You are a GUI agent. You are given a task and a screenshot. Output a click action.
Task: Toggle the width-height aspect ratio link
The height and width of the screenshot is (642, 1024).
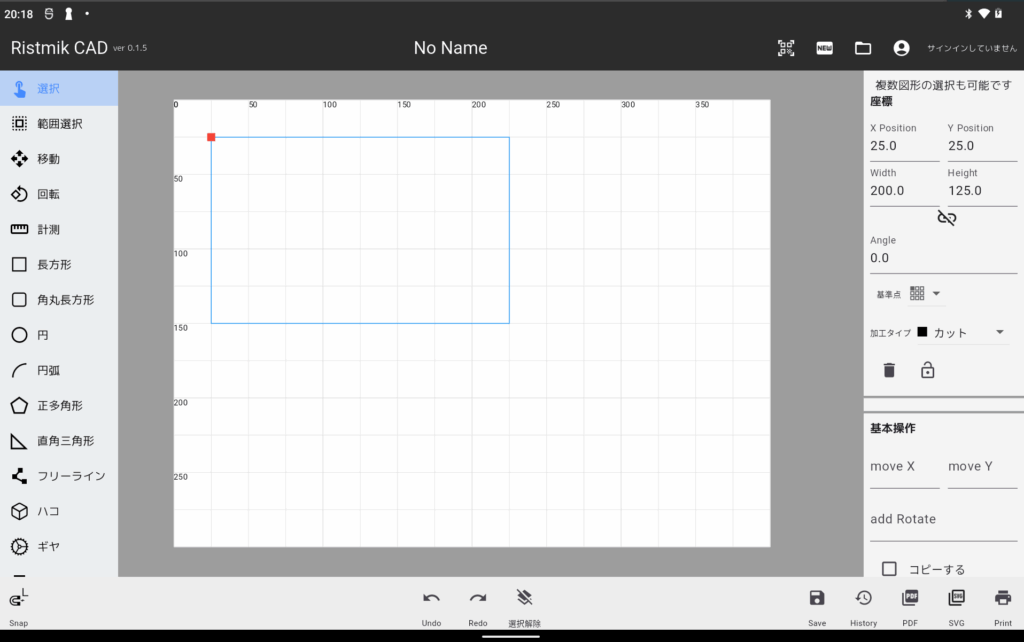[946, 218]
